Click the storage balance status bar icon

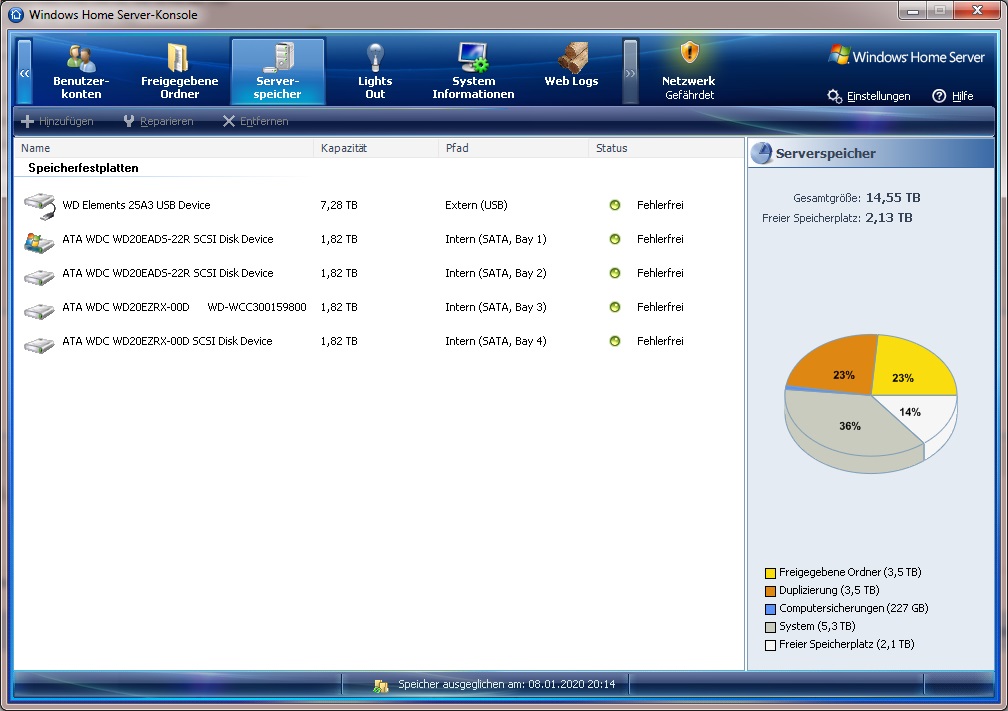tap(381, 685)
